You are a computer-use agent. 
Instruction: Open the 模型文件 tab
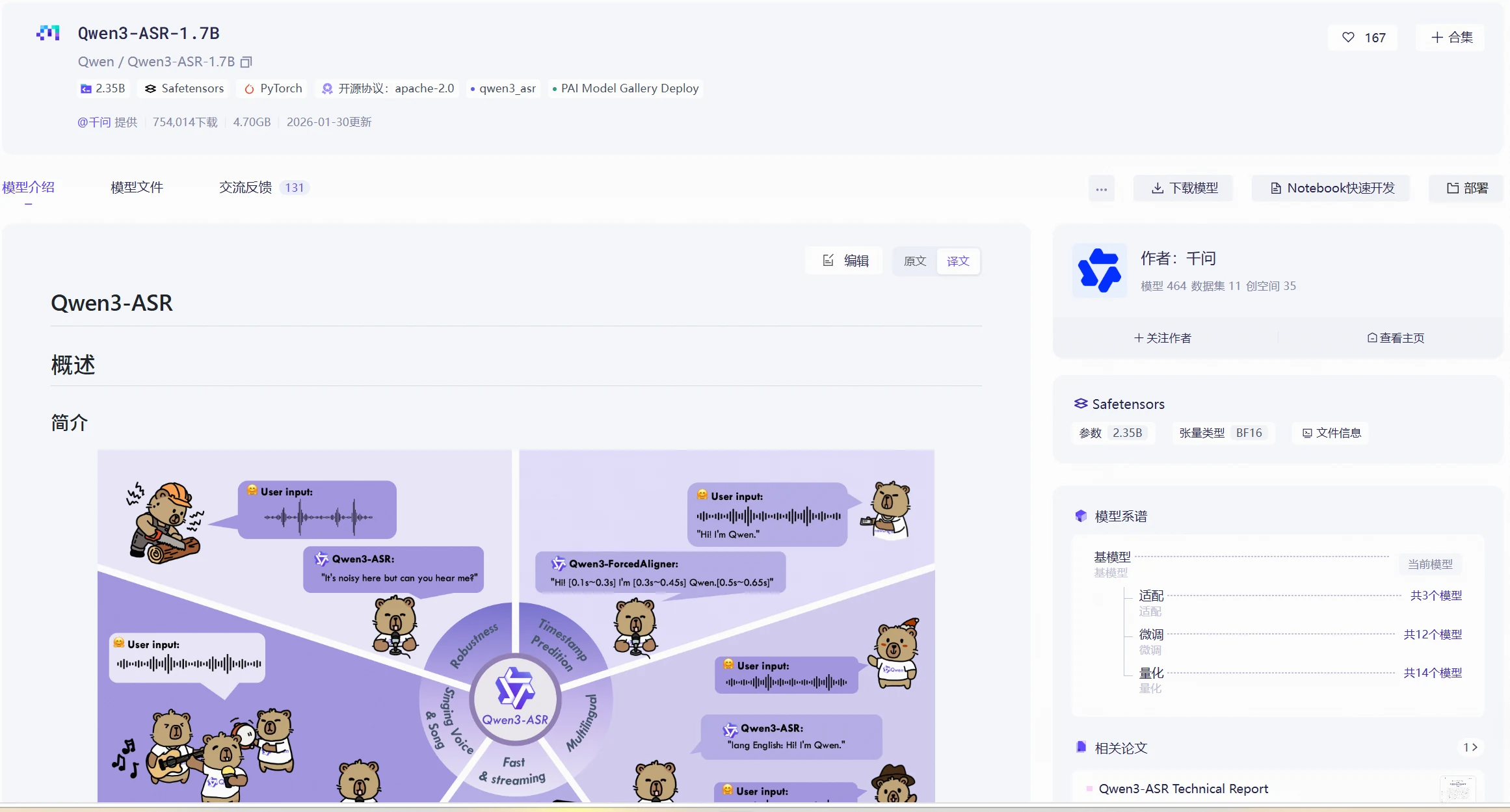point(137,187)
